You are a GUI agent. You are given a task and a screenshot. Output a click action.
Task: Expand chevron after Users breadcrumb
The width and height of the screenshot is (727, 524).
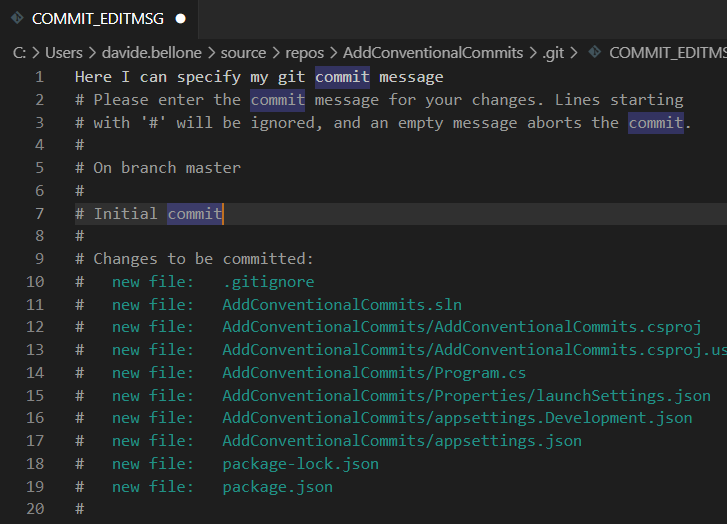pos(92,53)
